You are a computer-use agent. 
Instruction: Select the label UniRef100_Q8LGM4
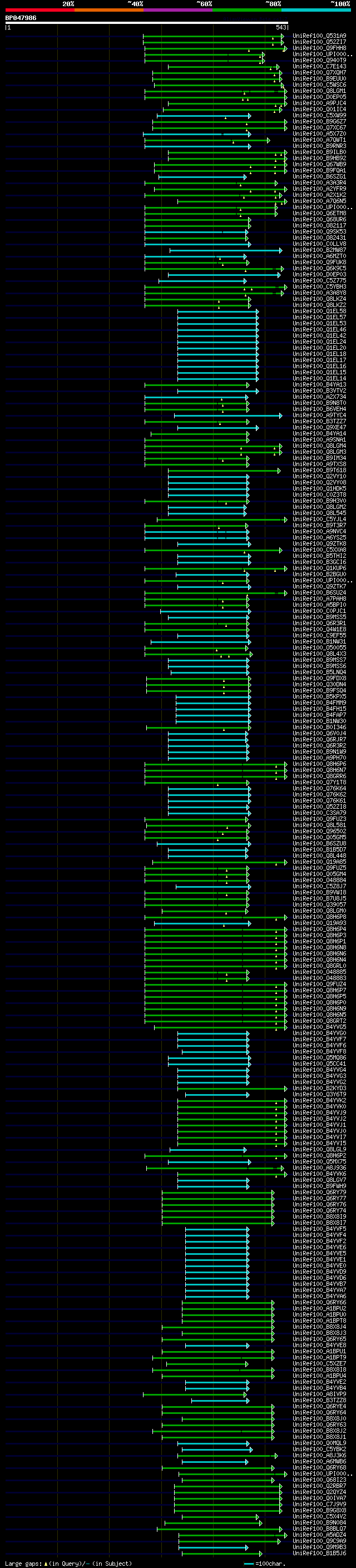[x=319, y=446]
